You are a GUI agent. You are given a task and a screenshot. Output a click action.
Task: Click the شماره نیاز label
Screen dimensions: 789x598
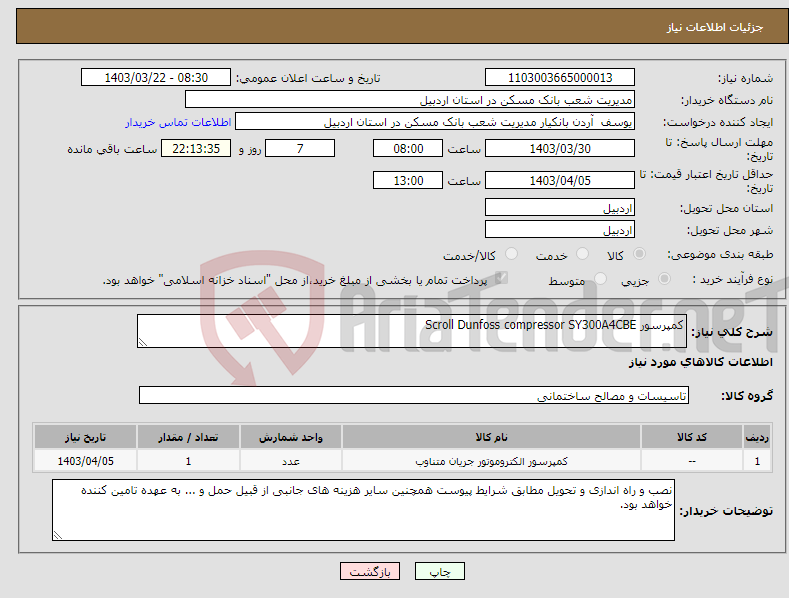(x=745, y=78)
